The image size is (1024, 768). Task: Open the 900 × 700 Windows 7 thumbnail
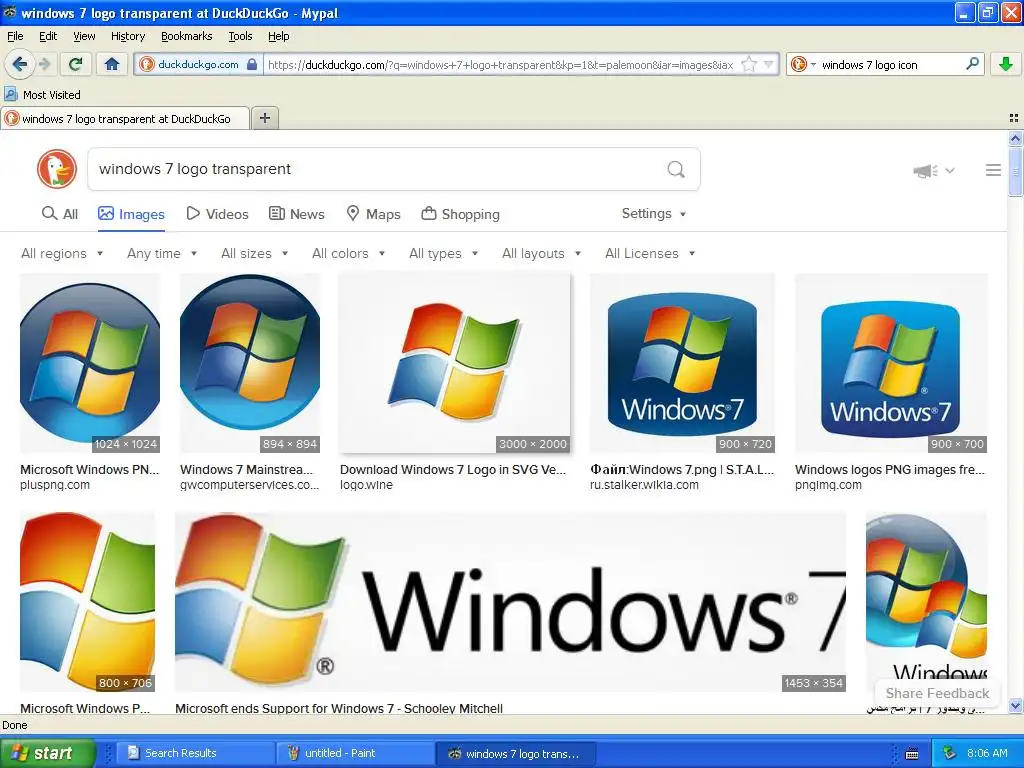pos(891,363)
